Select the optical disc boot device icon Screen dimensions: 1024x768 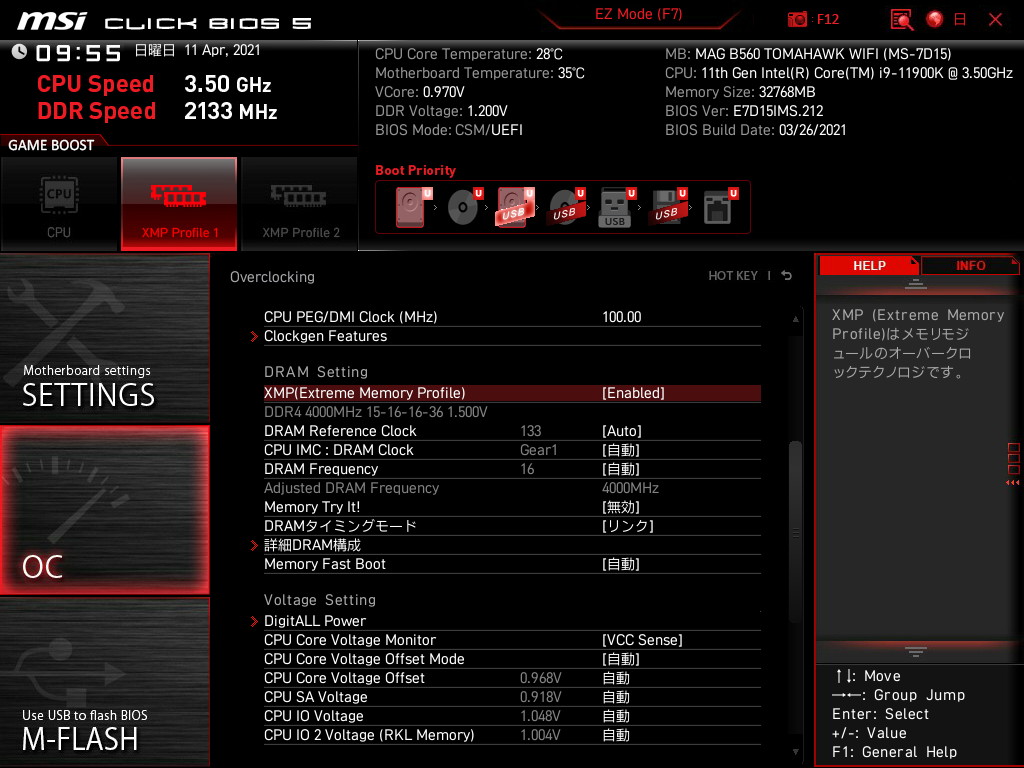coord(462,208)
